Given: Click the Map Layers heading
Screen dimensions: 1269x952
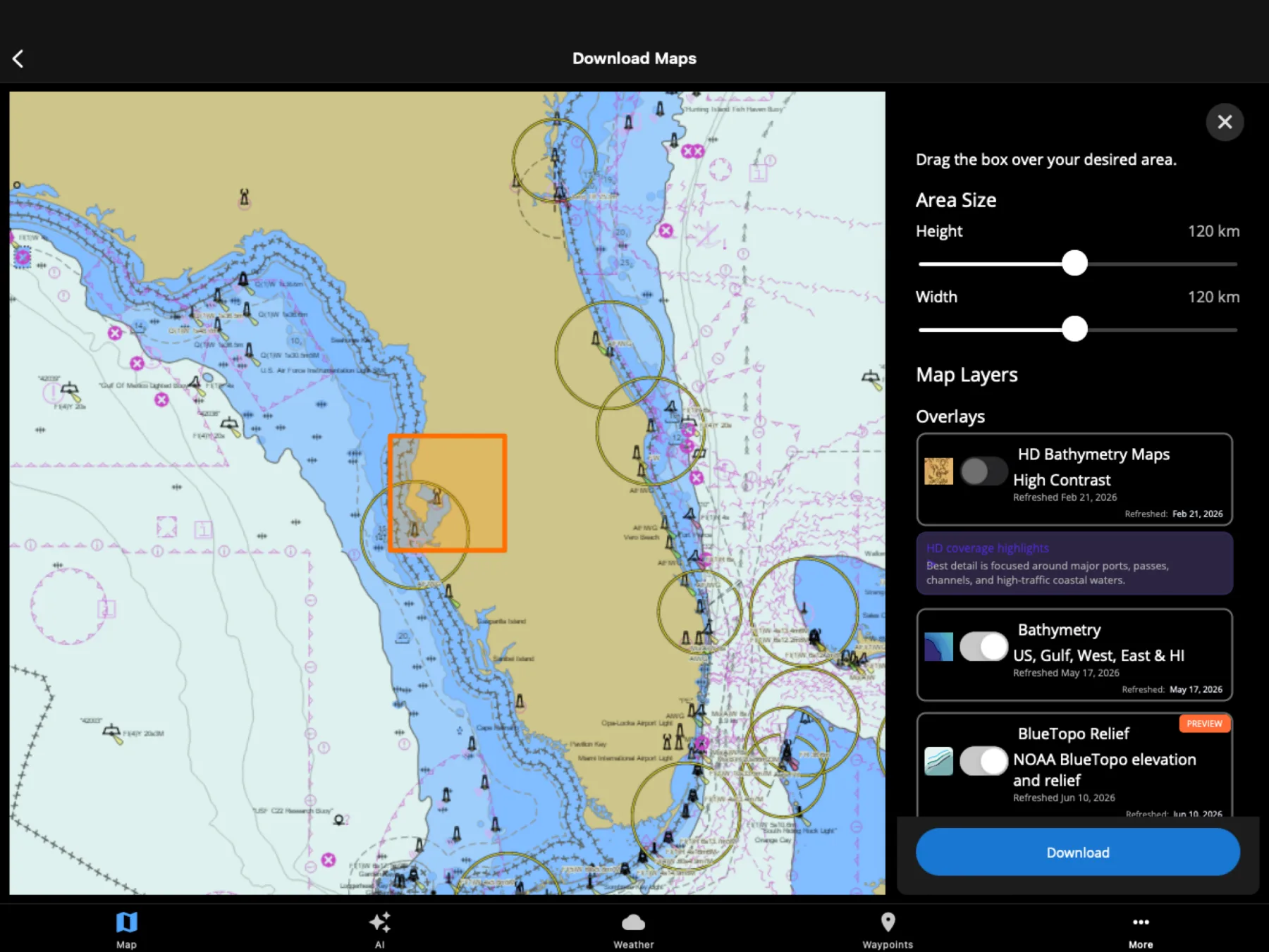Looking at the screenshot, I should [x=967, y=375].
